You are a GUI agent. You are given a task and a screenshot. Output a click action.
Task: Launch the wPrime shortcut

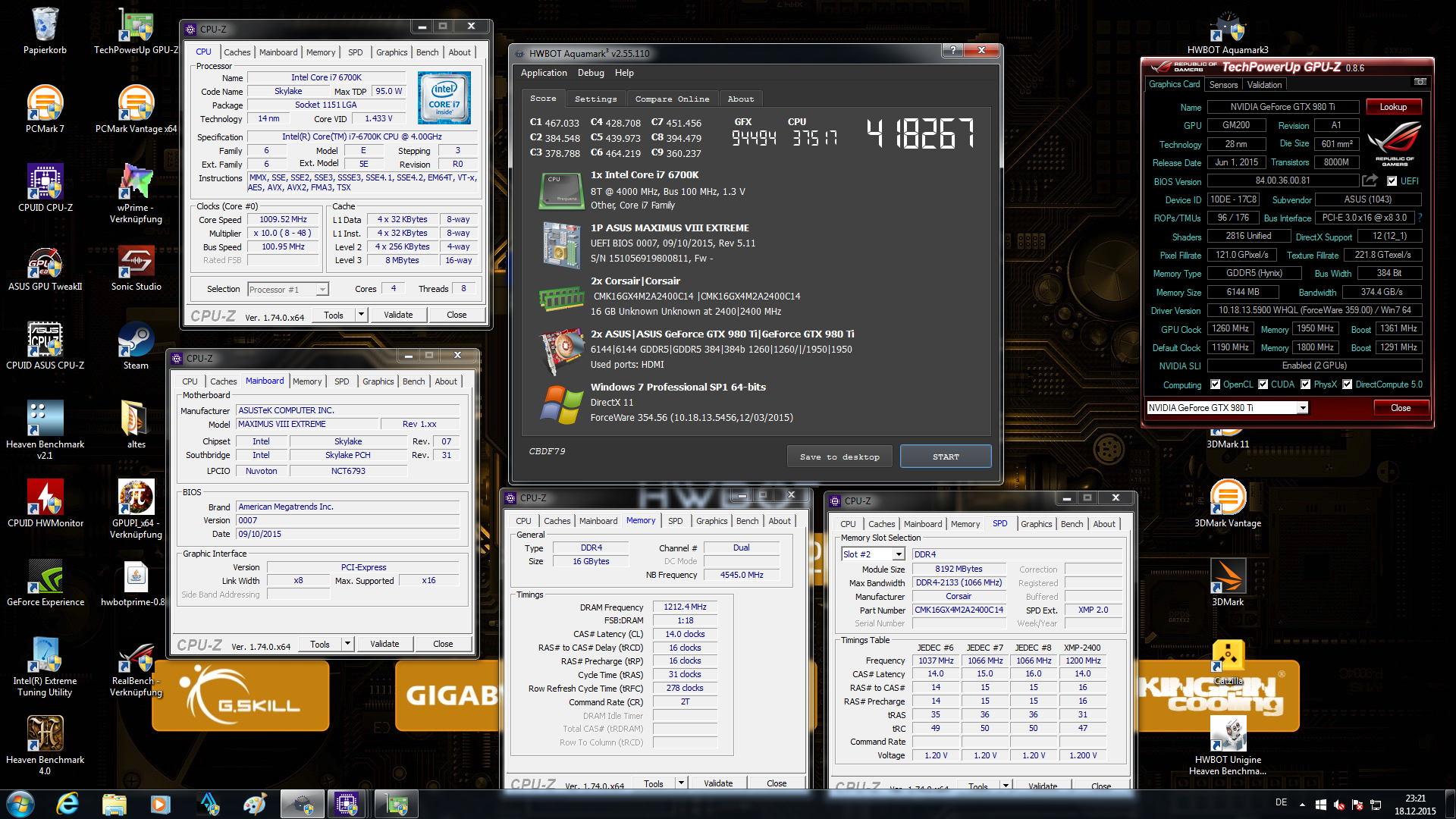point(136,193)
